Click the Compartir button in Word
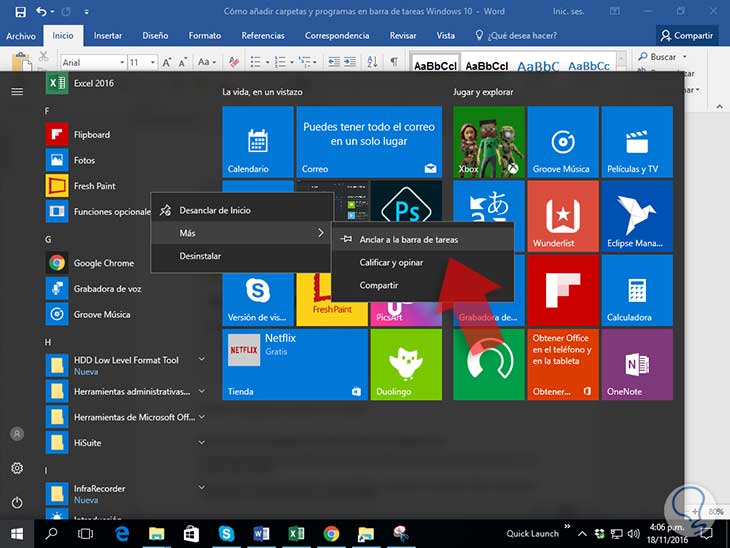This screenshot has width=730, height=548. point(687,36)
